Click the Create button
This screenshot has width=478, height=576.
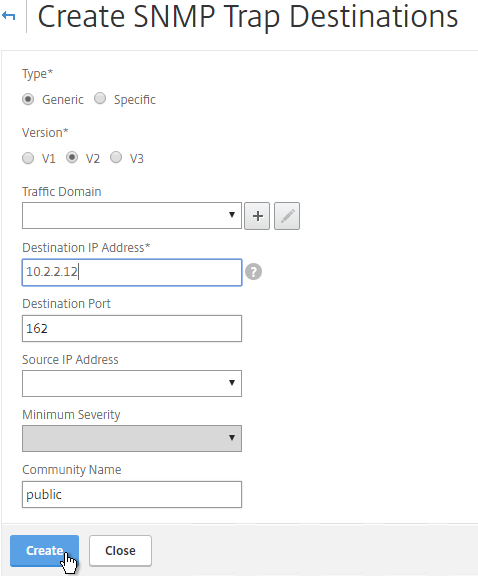click(x=44, y=551)
